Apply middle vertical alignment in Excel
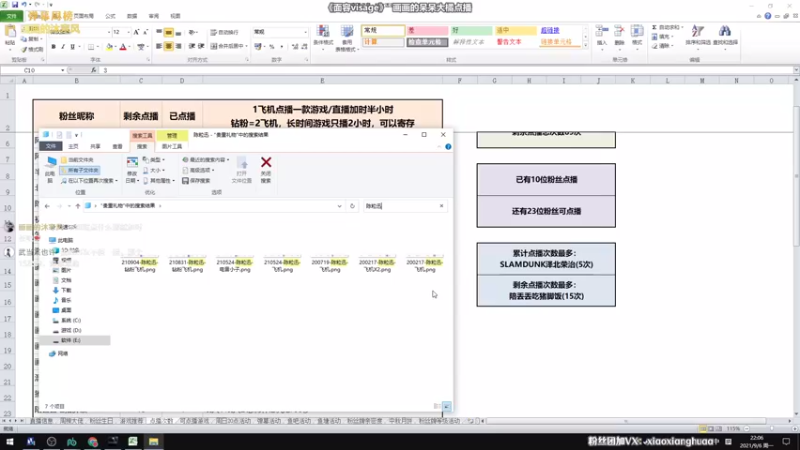The image size is (800, 450). 168,33
